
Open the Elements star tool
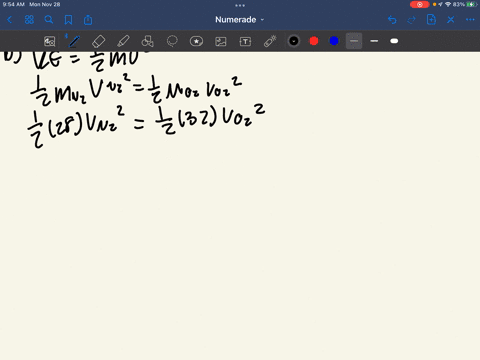[196, 41]
